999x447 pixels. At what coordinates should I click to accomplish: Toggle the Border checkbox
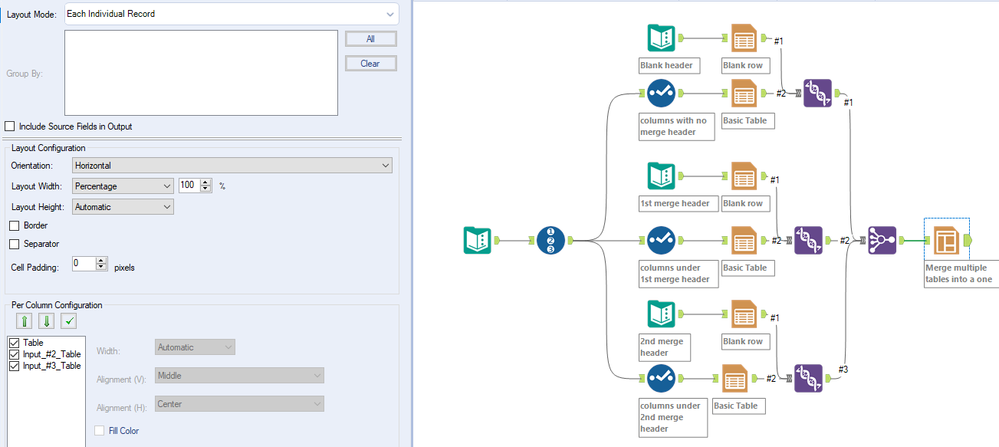pos(15,225)
